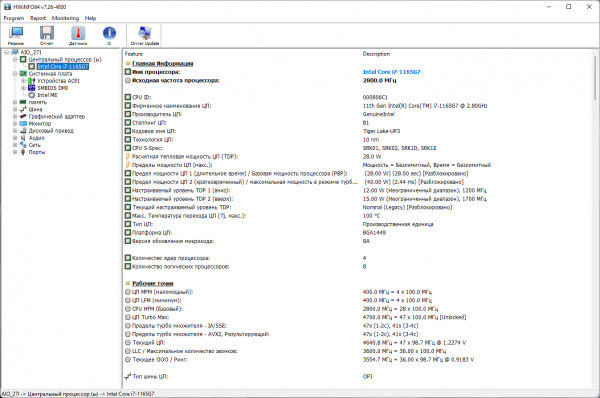Collapse the Системная плата node

(x=15, y=73)
